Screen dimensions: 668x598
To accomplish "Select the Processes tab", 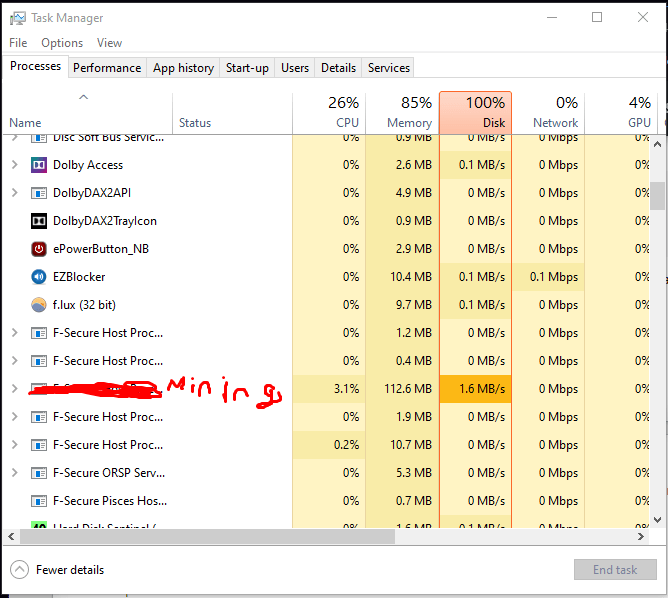I will pyautogui.click(x=35, y=66).
